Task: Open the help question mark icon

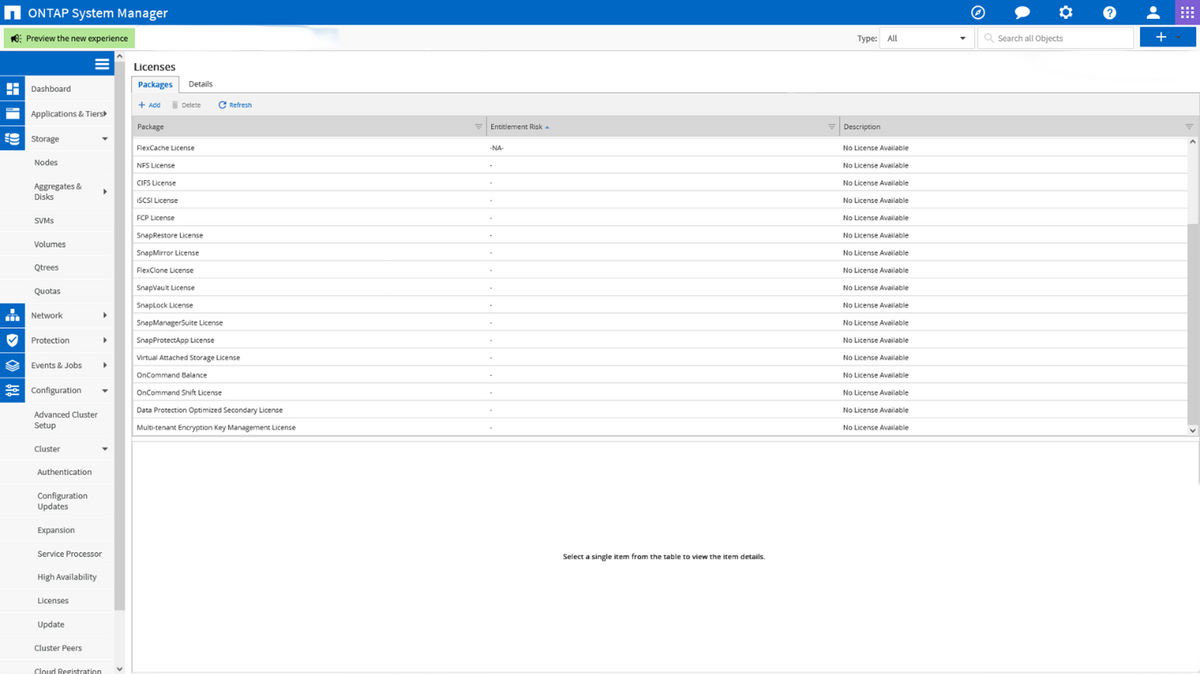Action: click(1109, 12)
